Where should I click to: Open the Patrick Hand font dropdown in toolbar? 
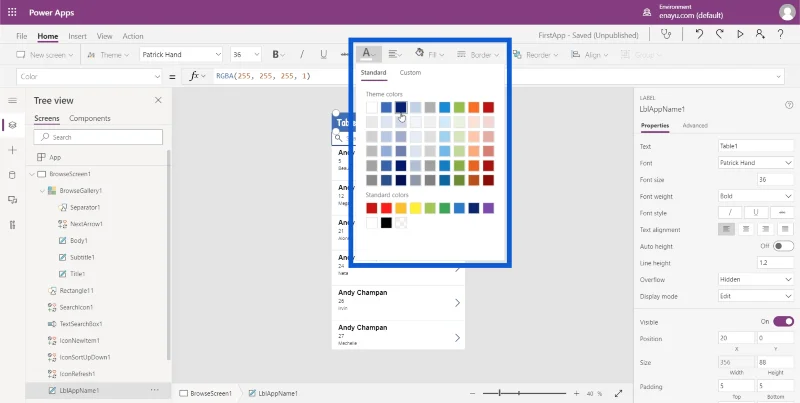[181, 54]
